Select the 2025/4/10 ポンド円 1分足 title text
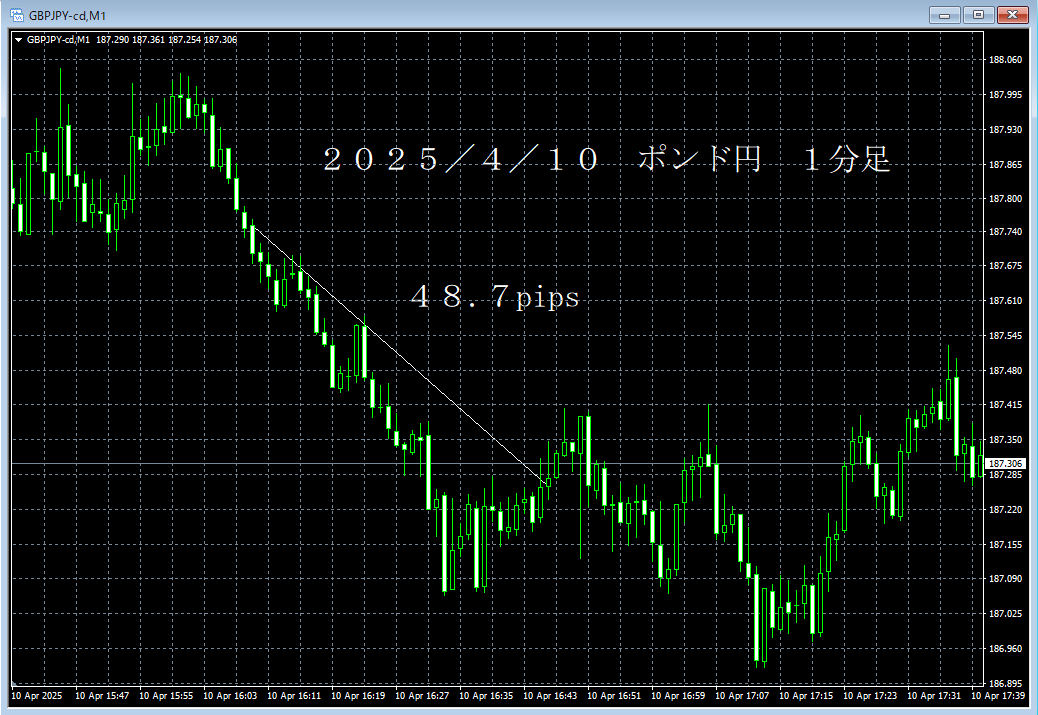1038x715 pixels. click(x=606, y=160)
